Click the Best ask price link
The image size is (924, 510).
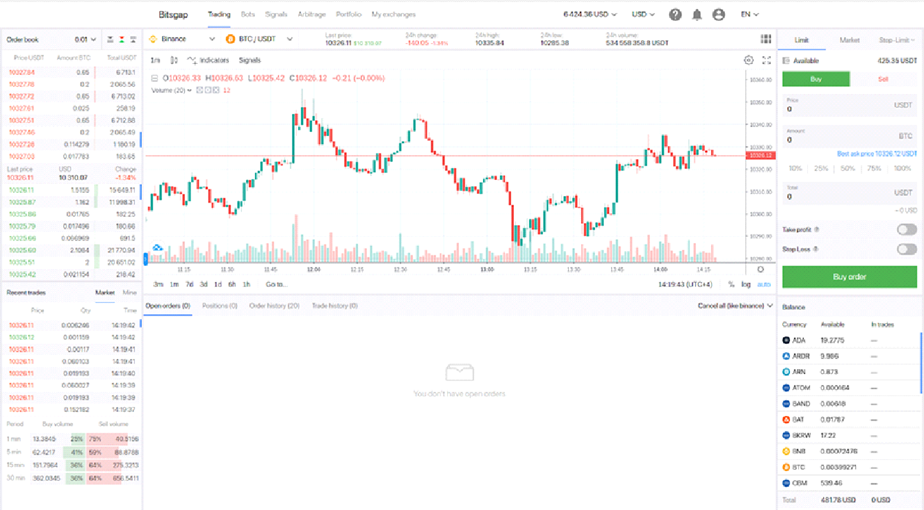click(876, 154)
